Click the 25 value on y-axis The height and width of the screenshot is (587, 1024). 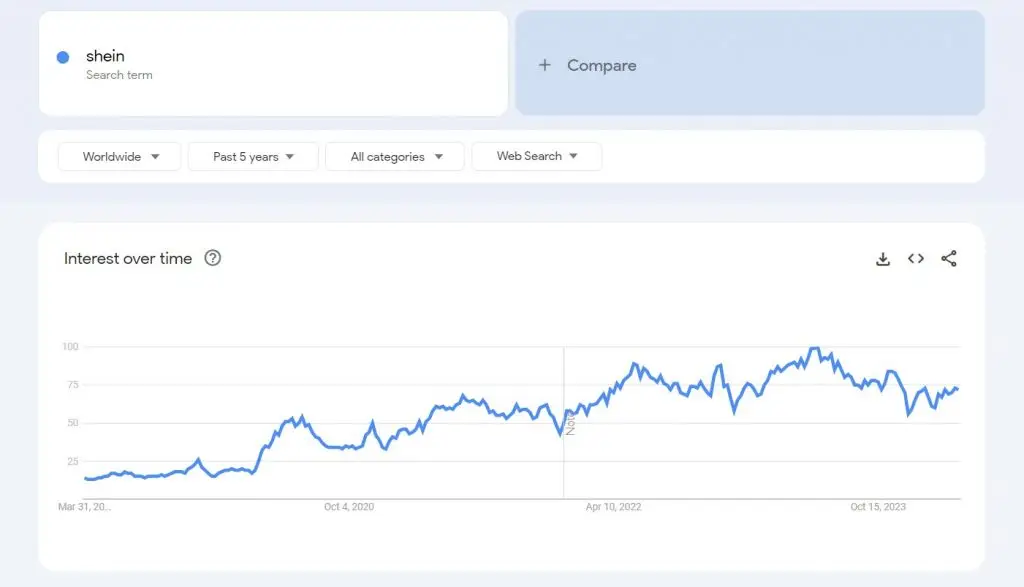72,462
